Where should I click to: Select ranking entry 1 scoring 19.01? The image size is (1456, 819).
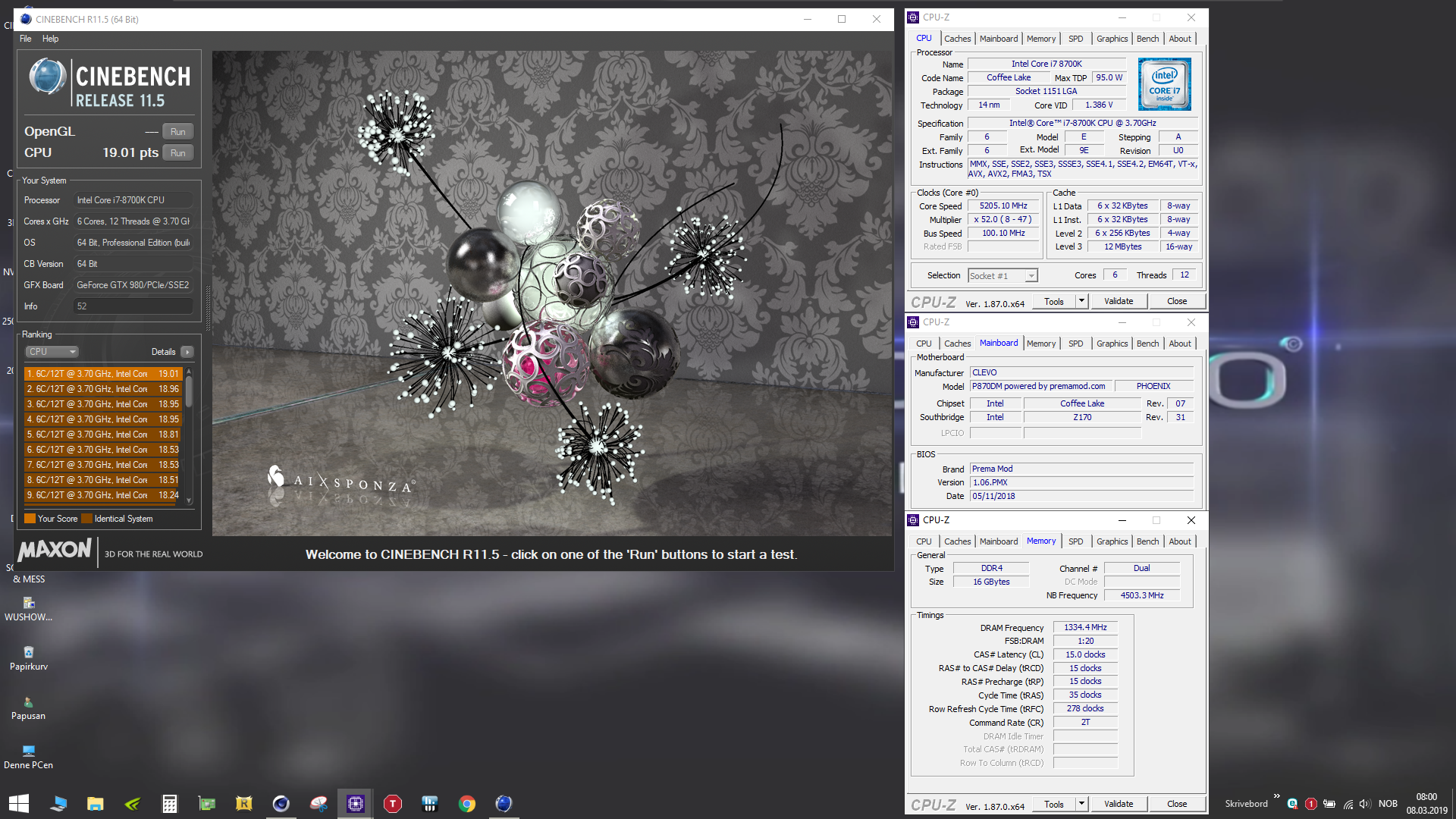pyautogui.click(x=103, y=374)
